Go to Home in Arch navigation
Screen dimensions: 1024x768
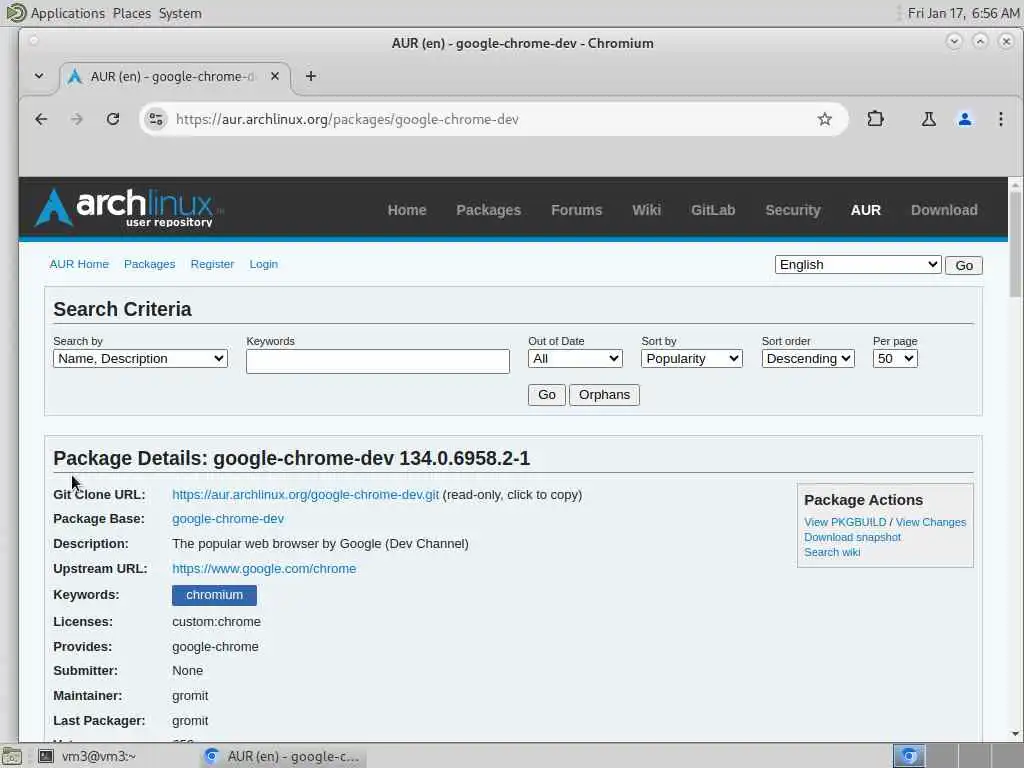point(407,210)
